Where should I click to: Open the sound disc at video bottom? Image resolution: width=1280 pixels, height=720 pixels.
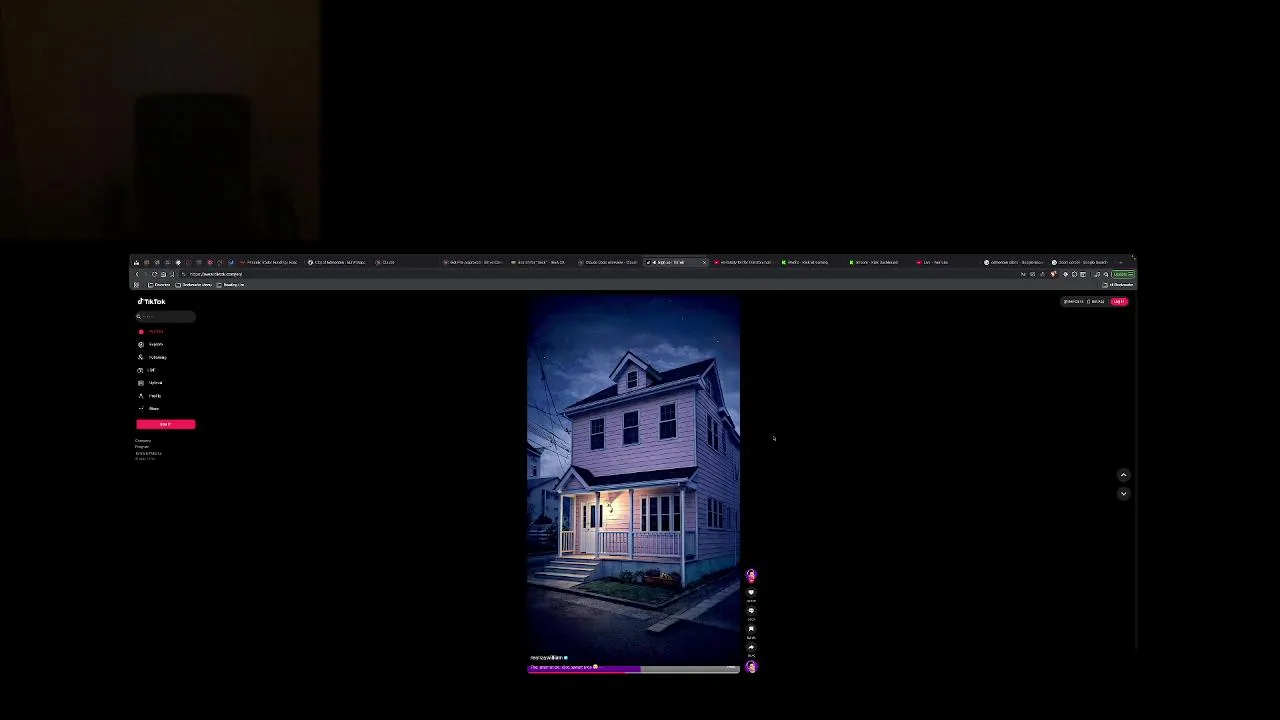coord(751,666)
